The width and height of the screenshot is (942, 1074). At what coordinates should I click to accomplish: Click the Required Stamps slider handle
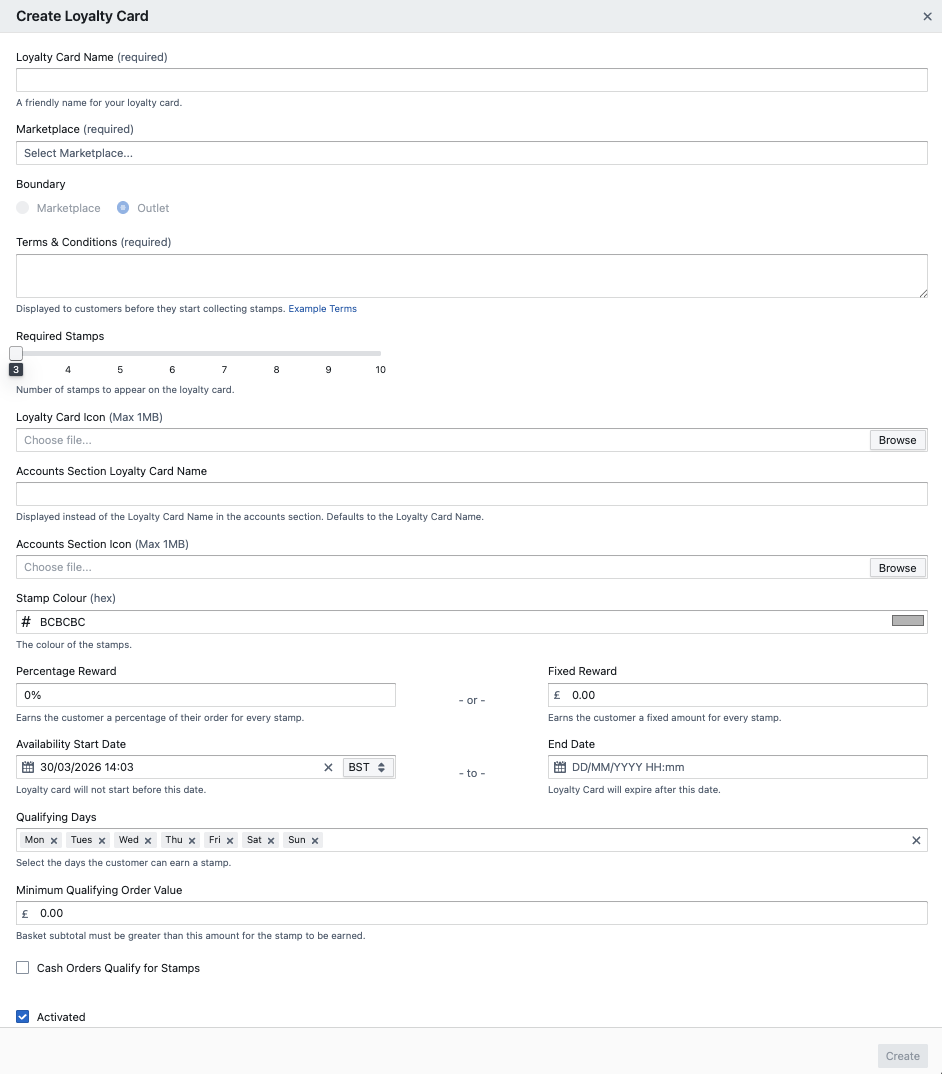pyautogui.click(x=16, y=353)
